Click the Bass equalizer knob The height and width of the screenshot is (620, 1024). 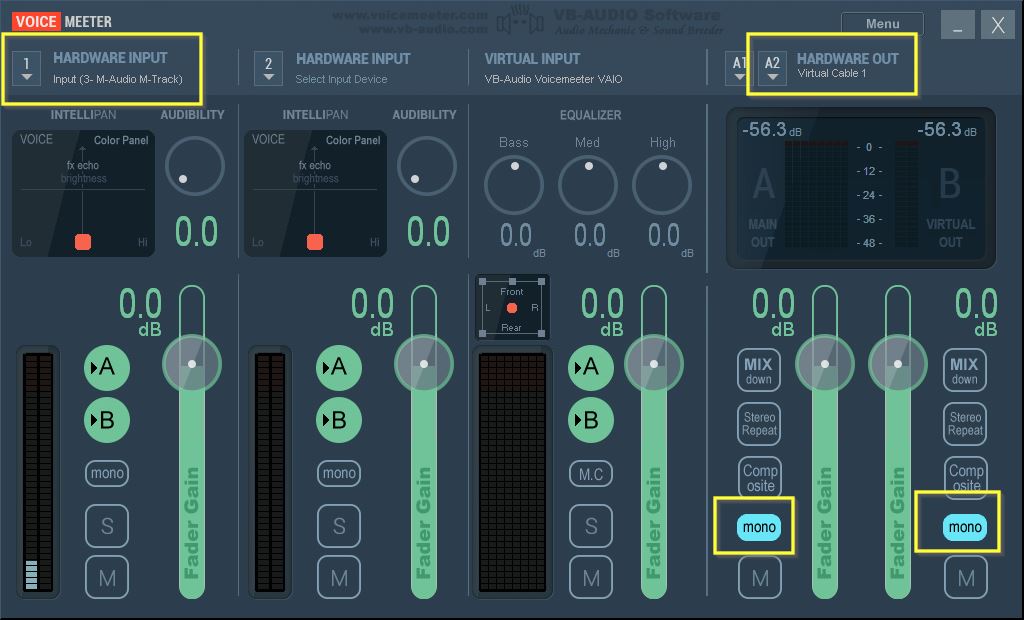[513, 186]
